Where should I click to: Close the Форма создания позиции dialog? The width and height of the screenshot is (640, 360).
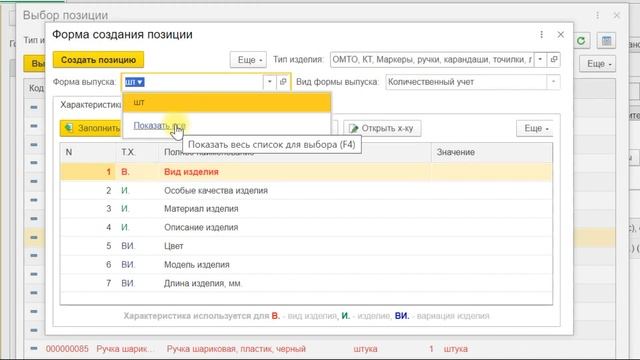point(561,35)
